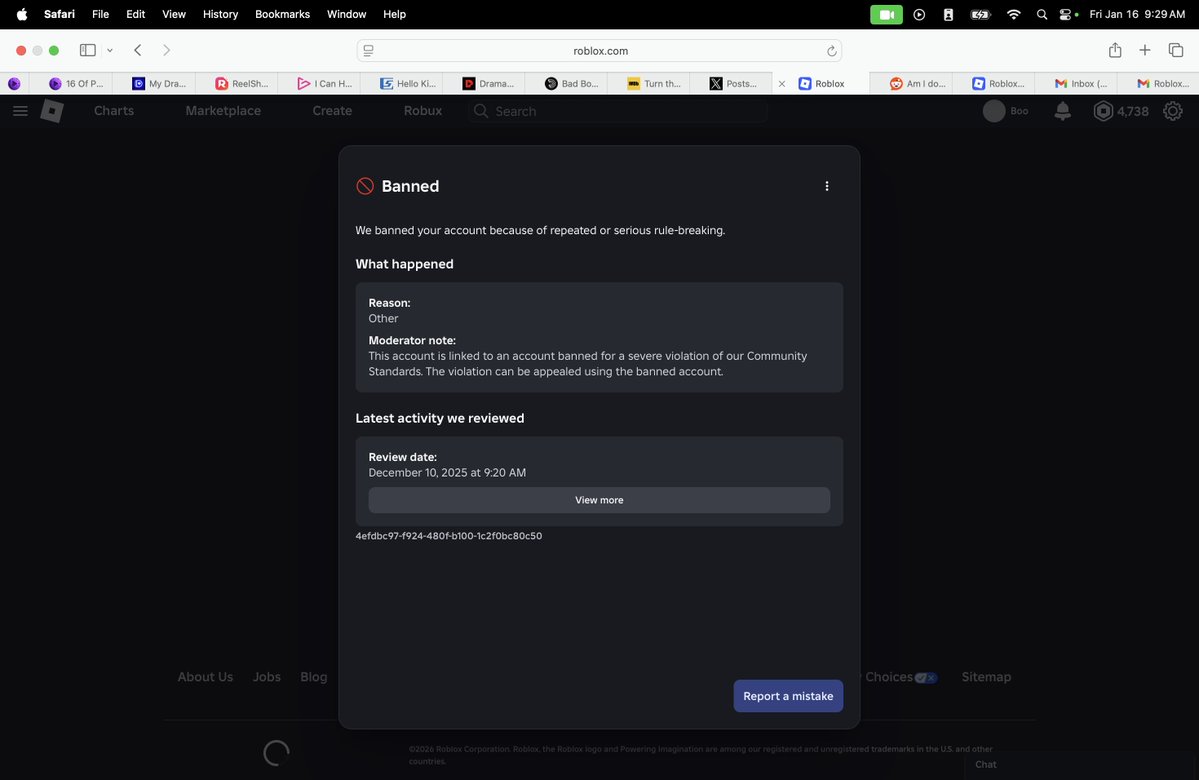This screenshot has height=780, width=1199.
Task: Switch to the 'Hello Ki...' tab
Action: point(407,83)
